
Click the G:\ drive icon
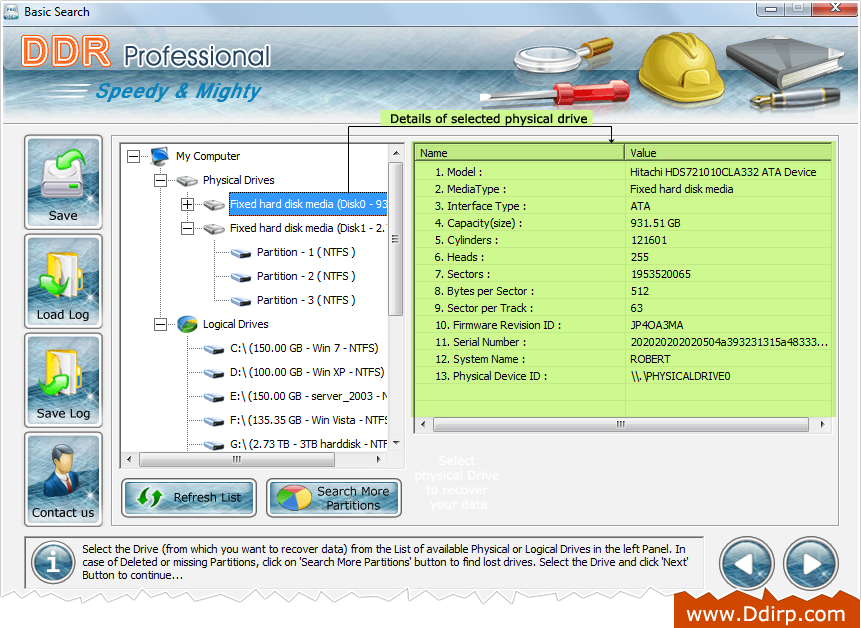click(x=214, y=445)
